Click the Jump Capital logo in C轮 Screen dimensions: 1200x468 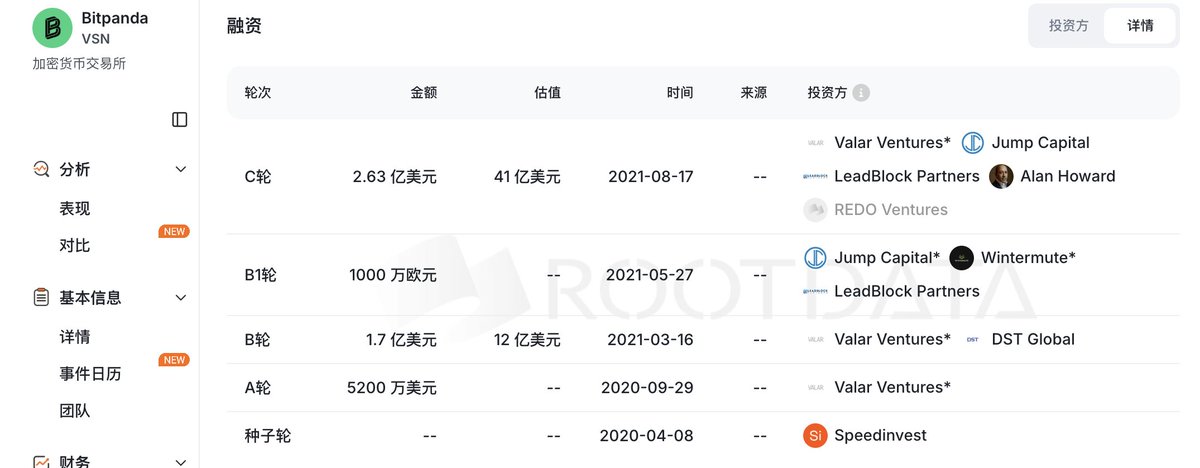[973, 143]
